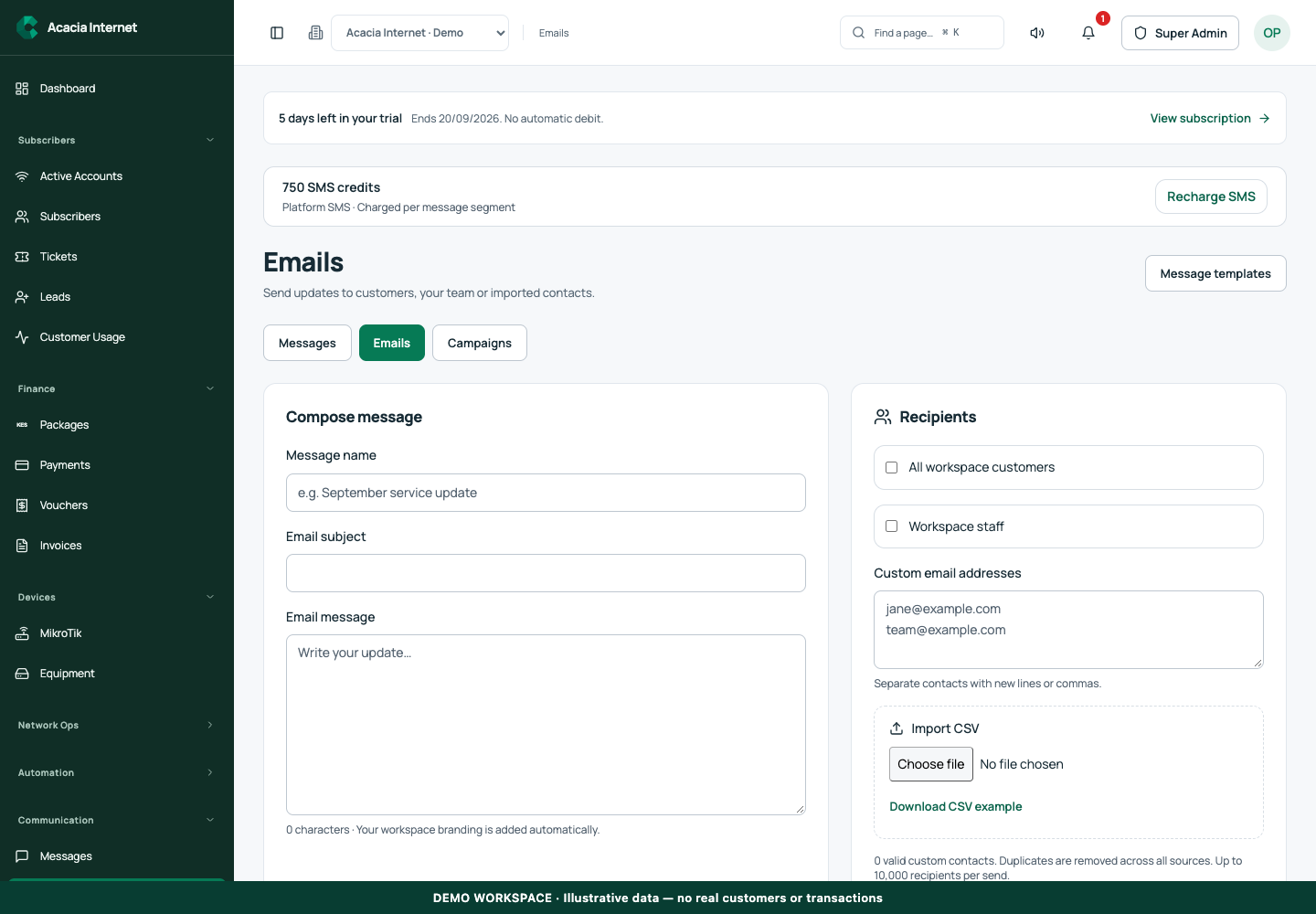Click the Choose file button

point(930,764)
